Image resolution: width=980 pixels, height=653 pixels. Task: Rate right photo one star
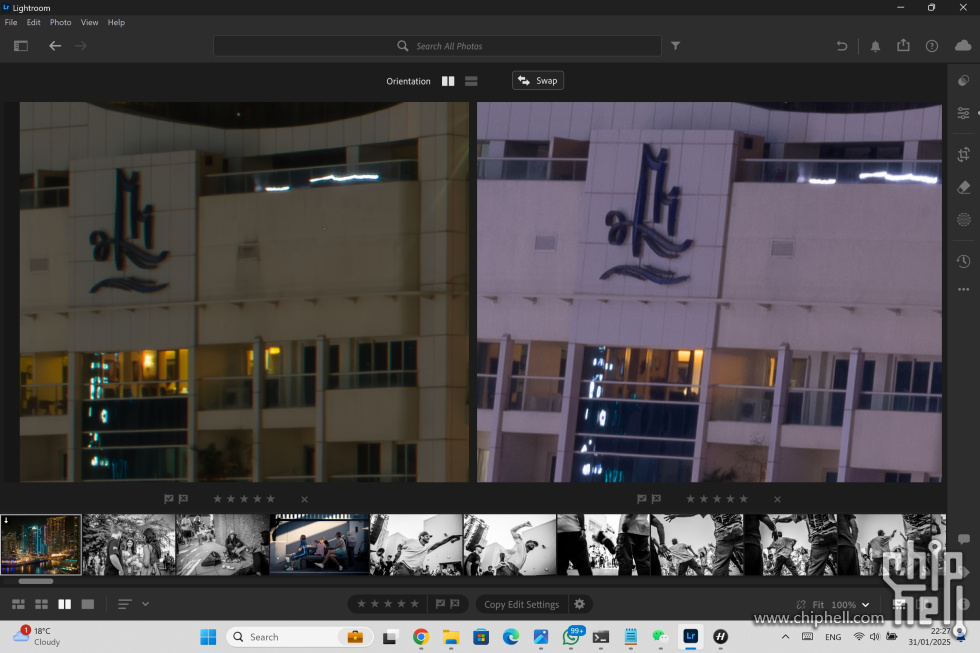pyautogui.click(x=691, y=499)
